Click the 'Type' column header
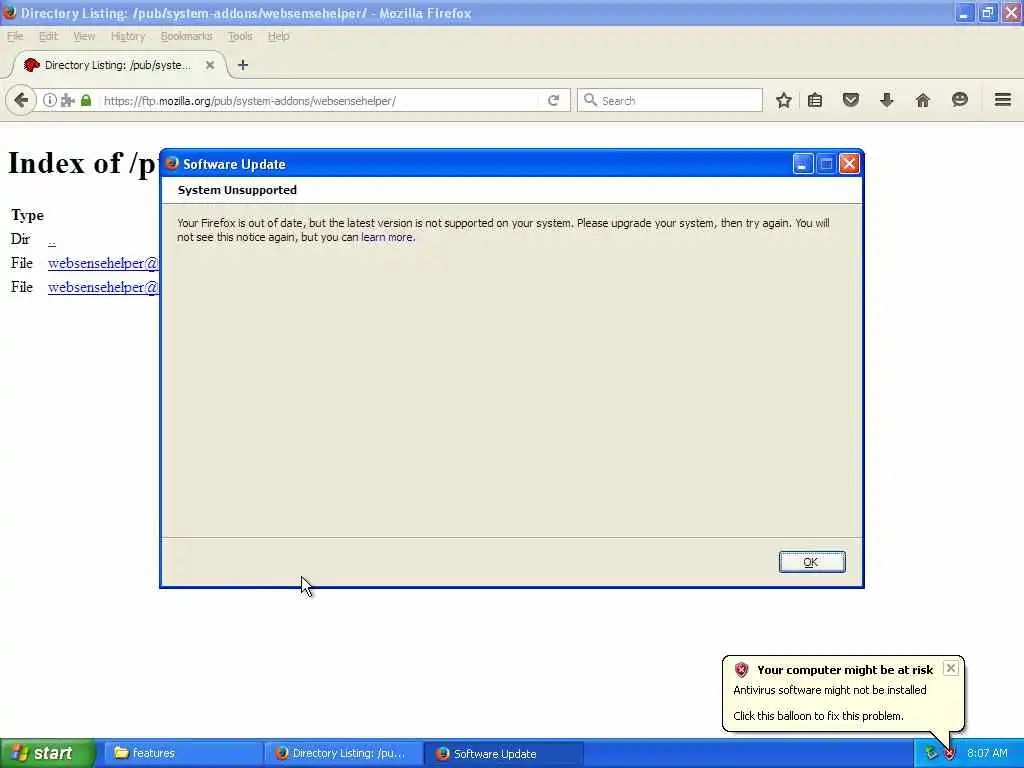 pos(27,216)
